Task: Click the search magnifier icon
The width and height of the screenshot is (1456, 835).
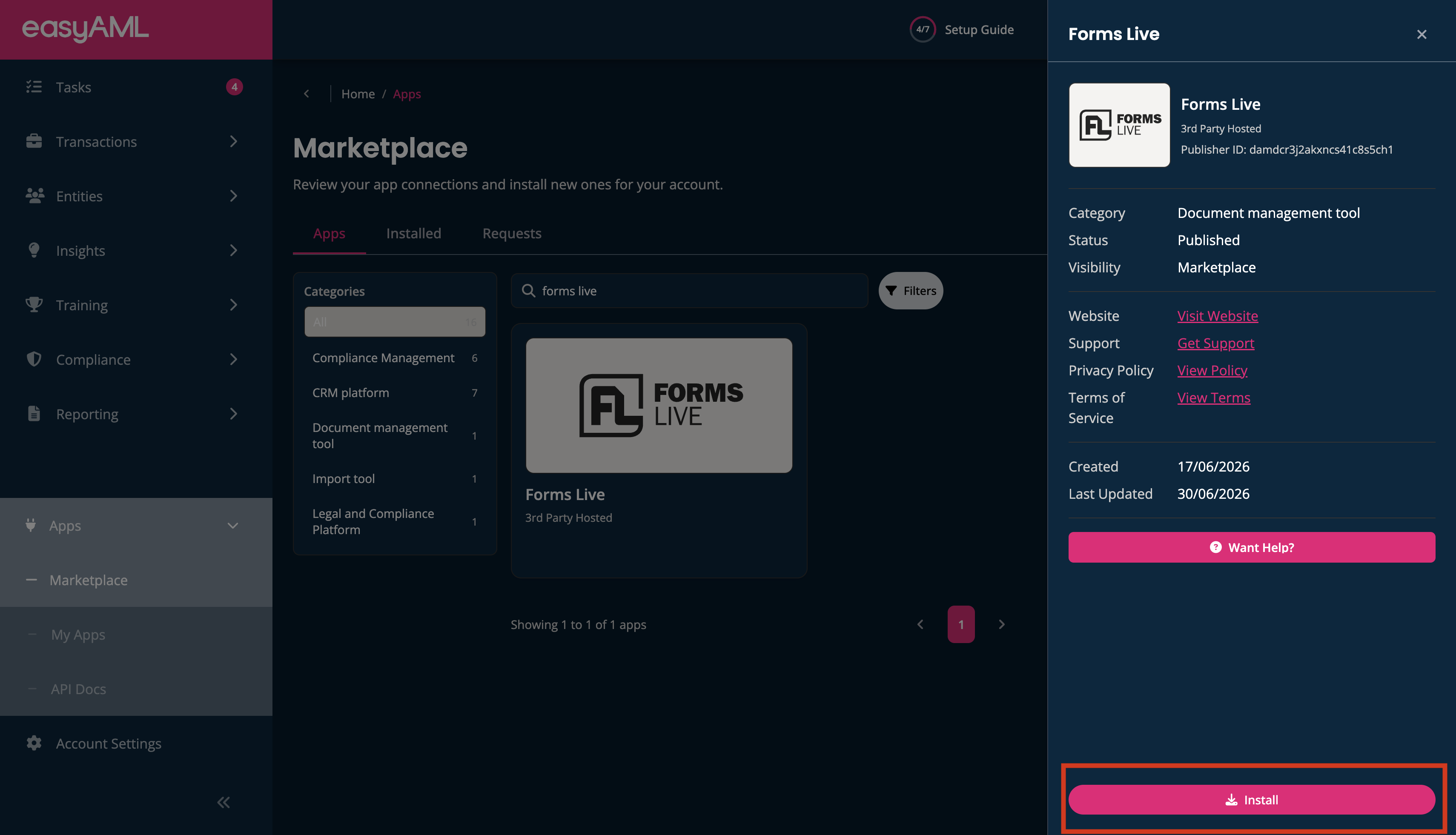Action: point(528,291)
